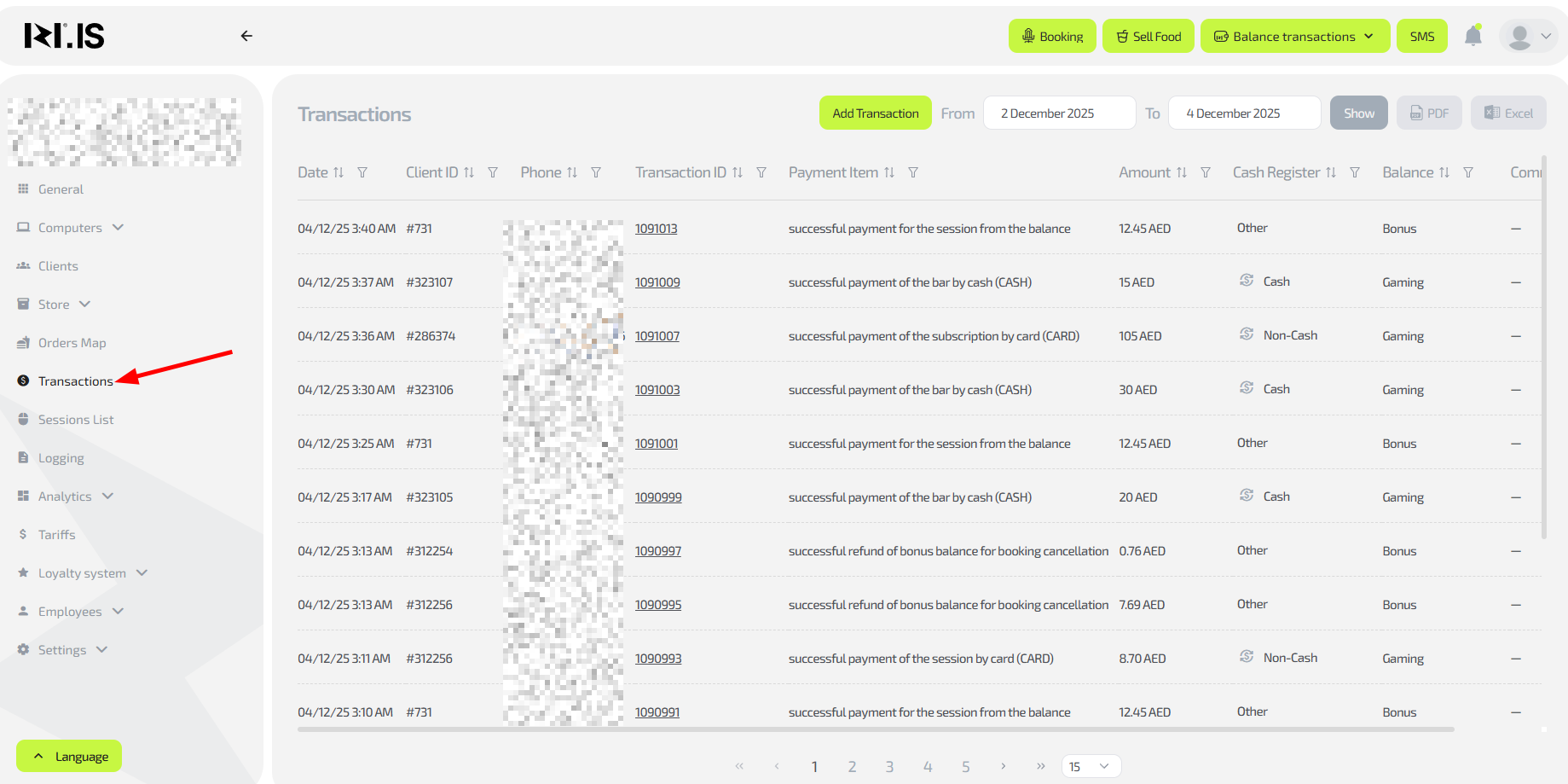Viewport: 1568px width, 784px height.
Task: Filter by Cash Register column funnel
Action: (1354, 172)
